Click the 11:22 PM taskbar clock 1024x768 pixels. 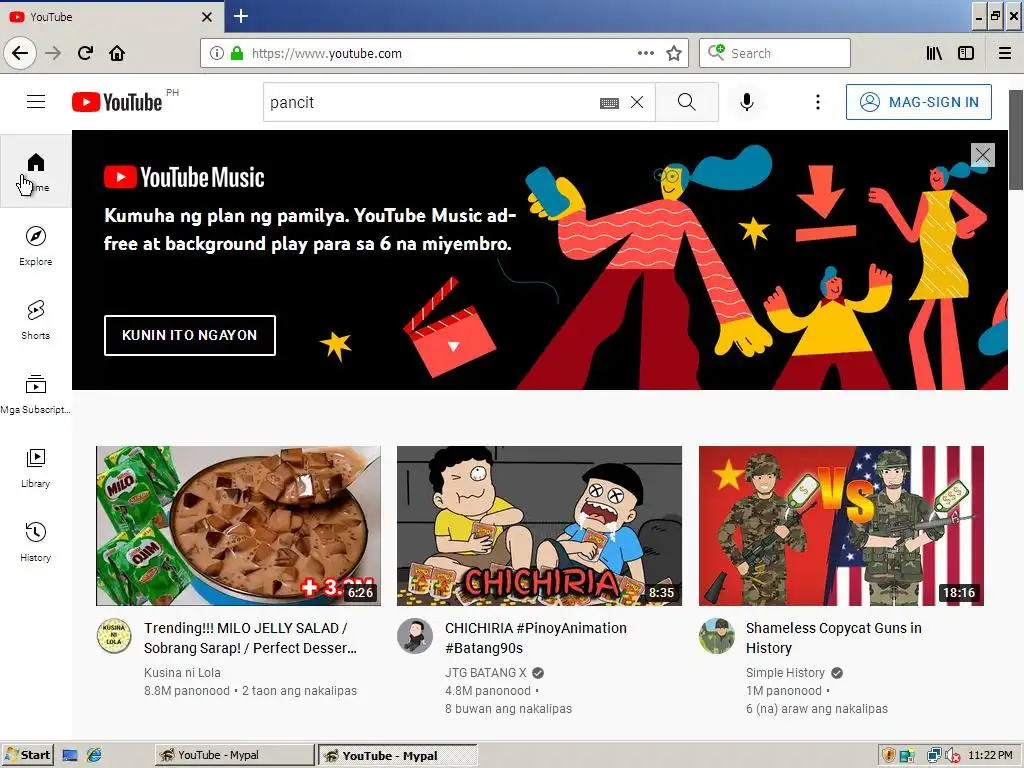(x=990, y=756)
